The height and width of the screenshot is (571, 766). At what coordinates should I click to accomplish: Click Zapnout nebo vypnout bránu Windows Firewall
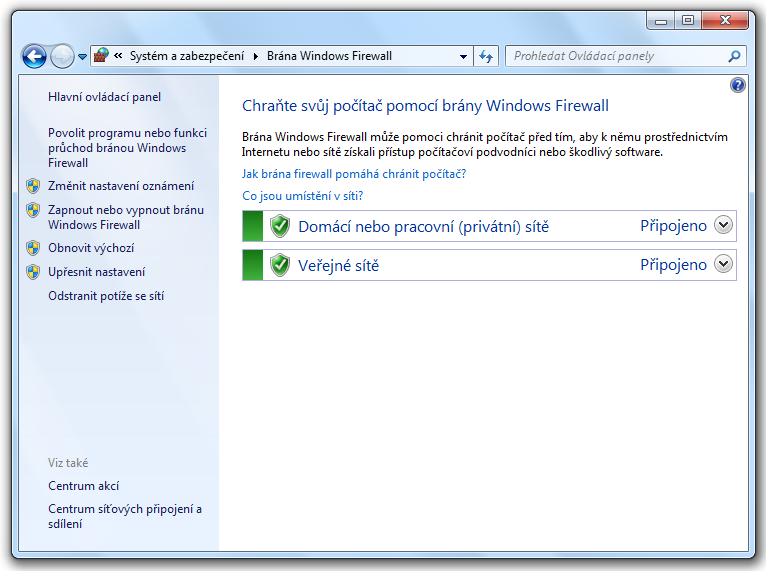click(x=126, y=217)
